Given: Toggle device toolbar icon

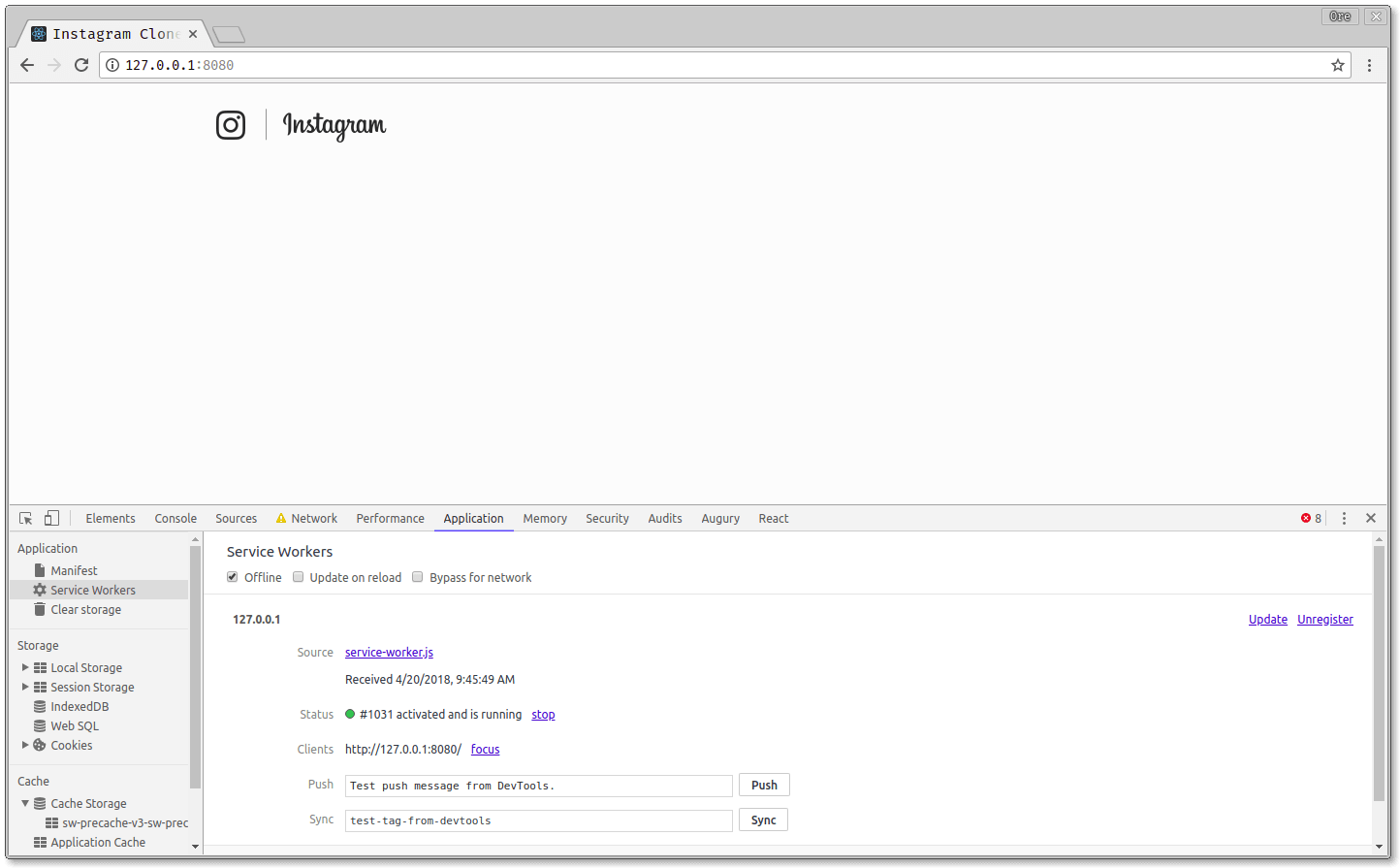Looking at the screenshot, I should pyautogui.click(x=51, y=519).
